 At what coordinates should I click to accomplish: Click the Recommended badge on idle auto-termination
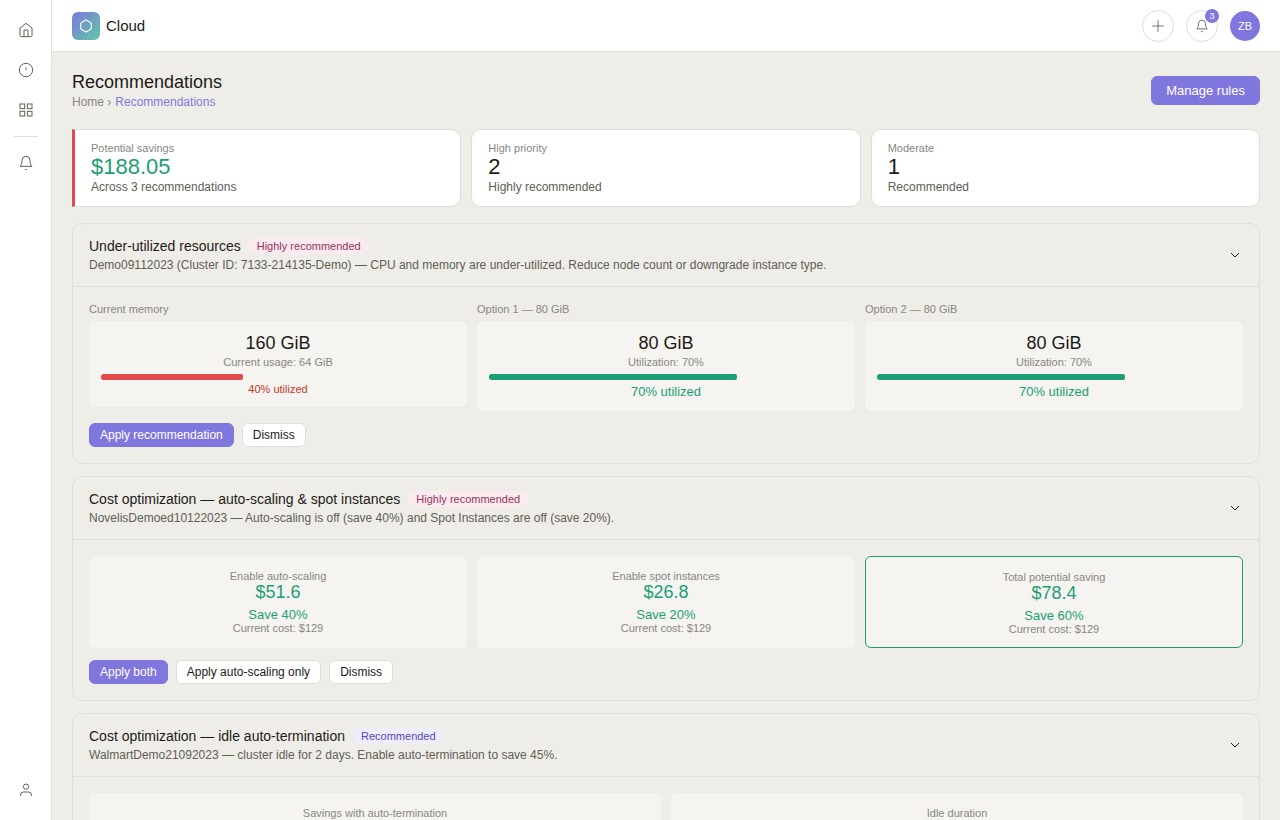click(398, 736)
